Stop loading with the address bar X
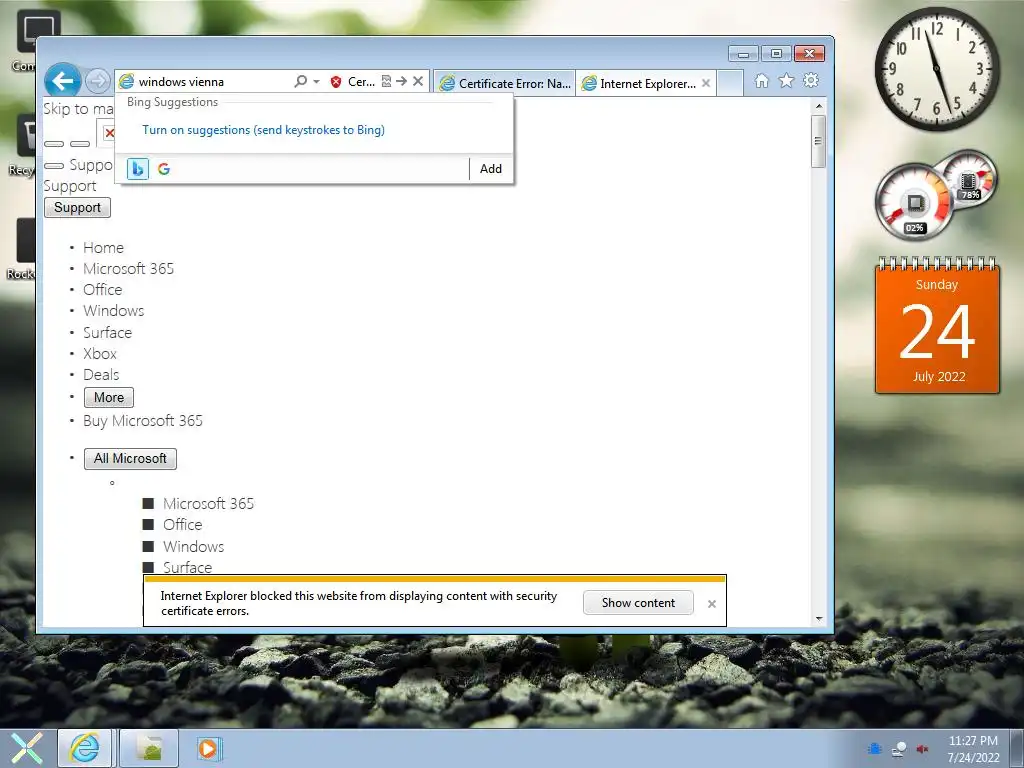The width and height of the screenshot is (1024, 768). [418, 81]
